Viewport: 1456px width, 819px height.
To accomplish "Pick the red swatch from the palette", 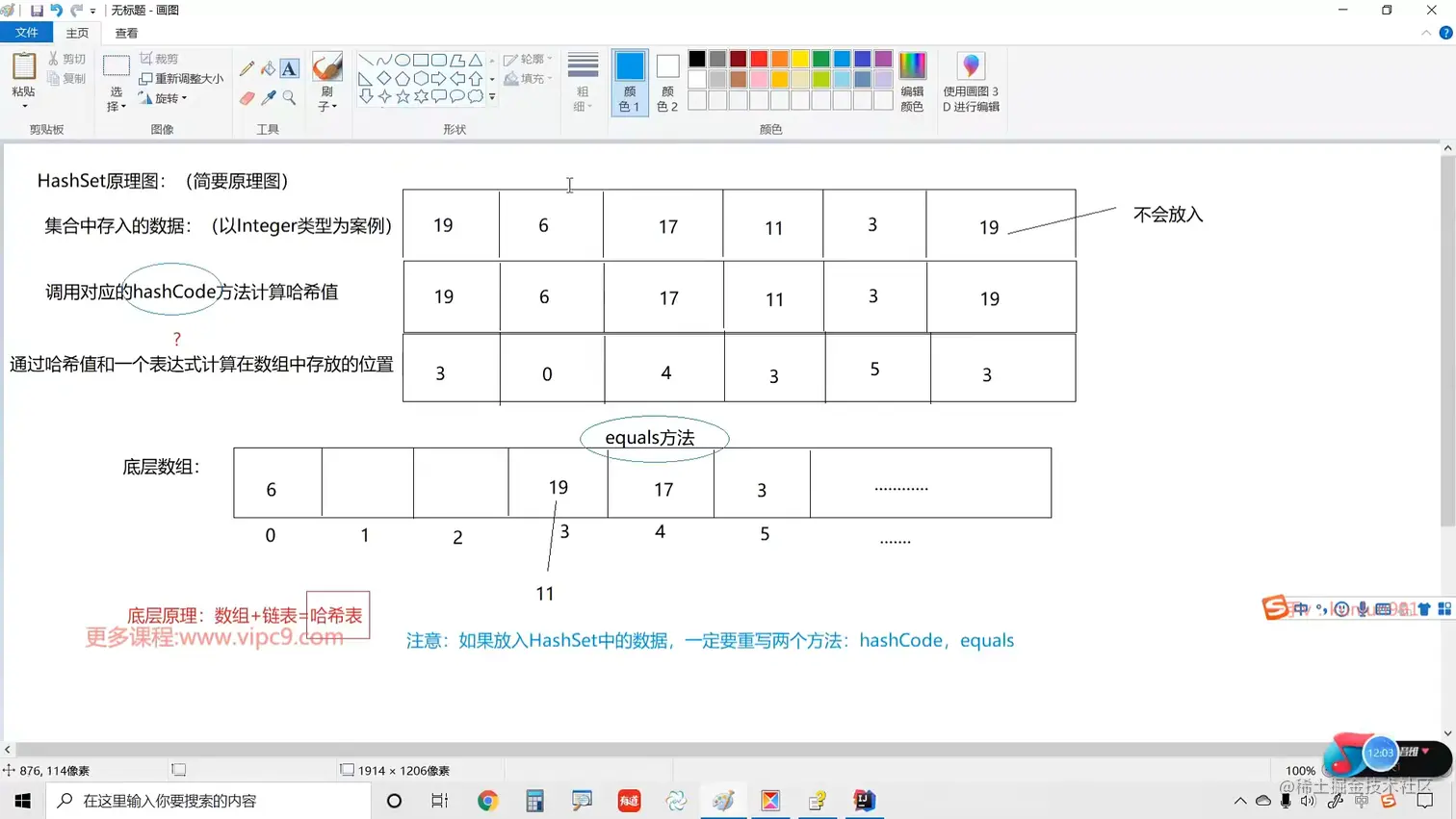I will 759,59.
